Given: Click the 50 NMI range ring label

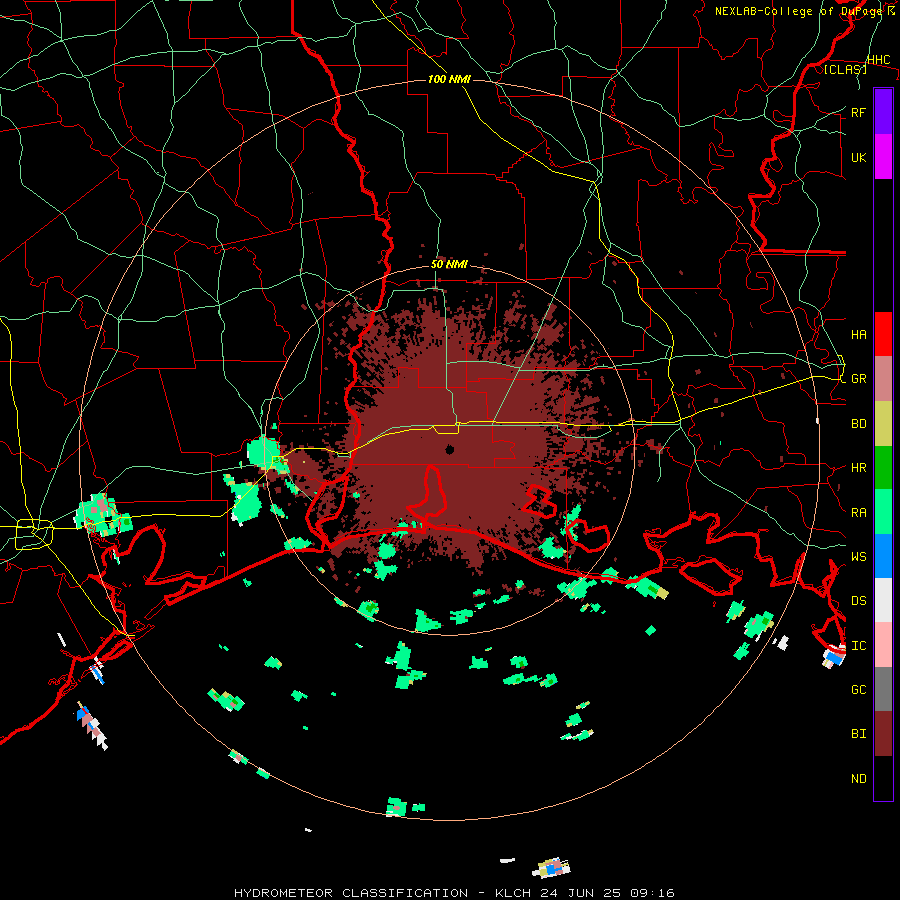Looking at the screenshot, I should [x=449, y=265].
